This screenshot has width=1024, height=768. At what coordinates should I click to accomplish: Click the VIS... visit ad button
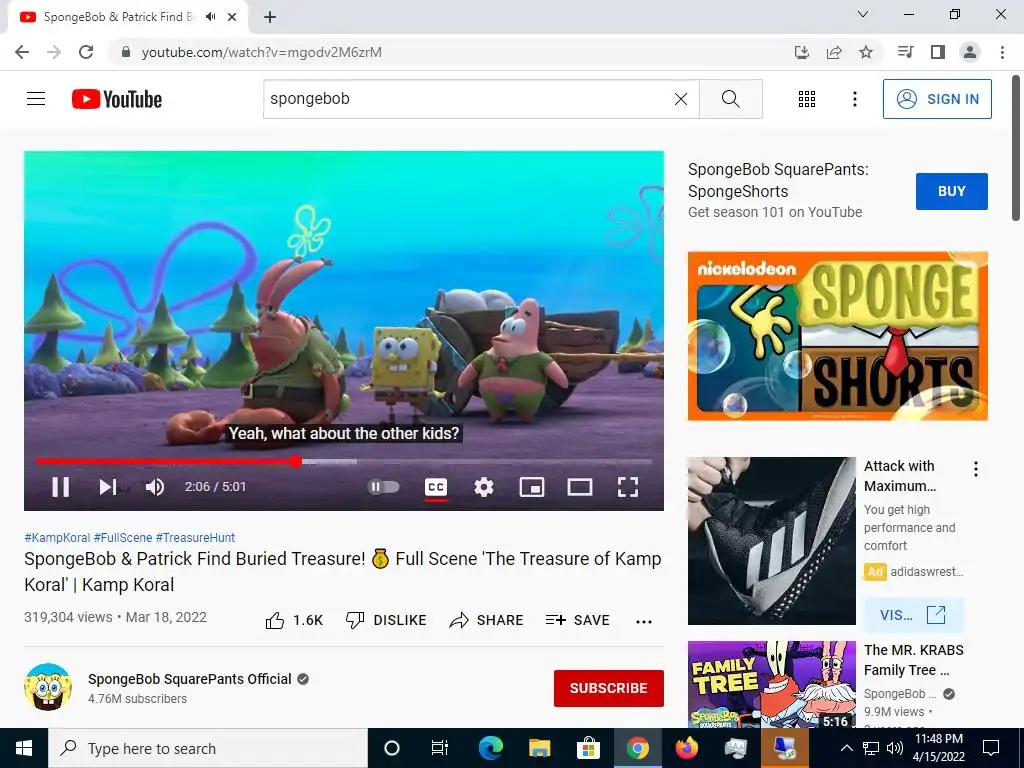click(x=914, y=615)
